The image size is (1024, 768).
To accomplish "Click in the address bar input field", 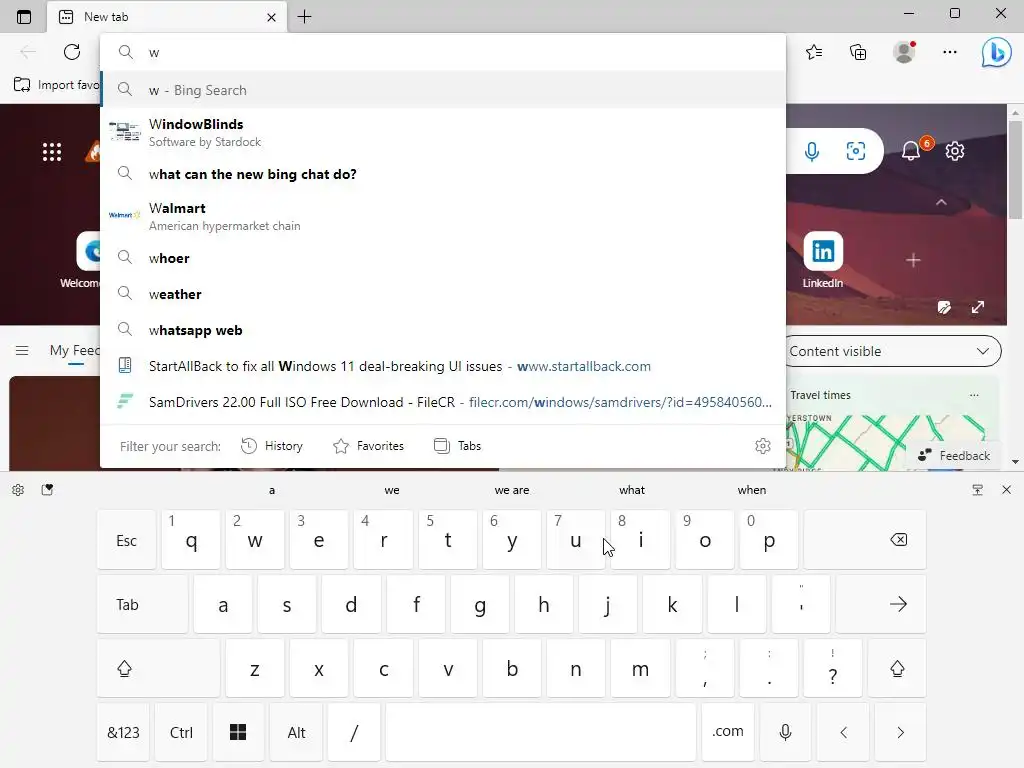I will click(443, 52).
